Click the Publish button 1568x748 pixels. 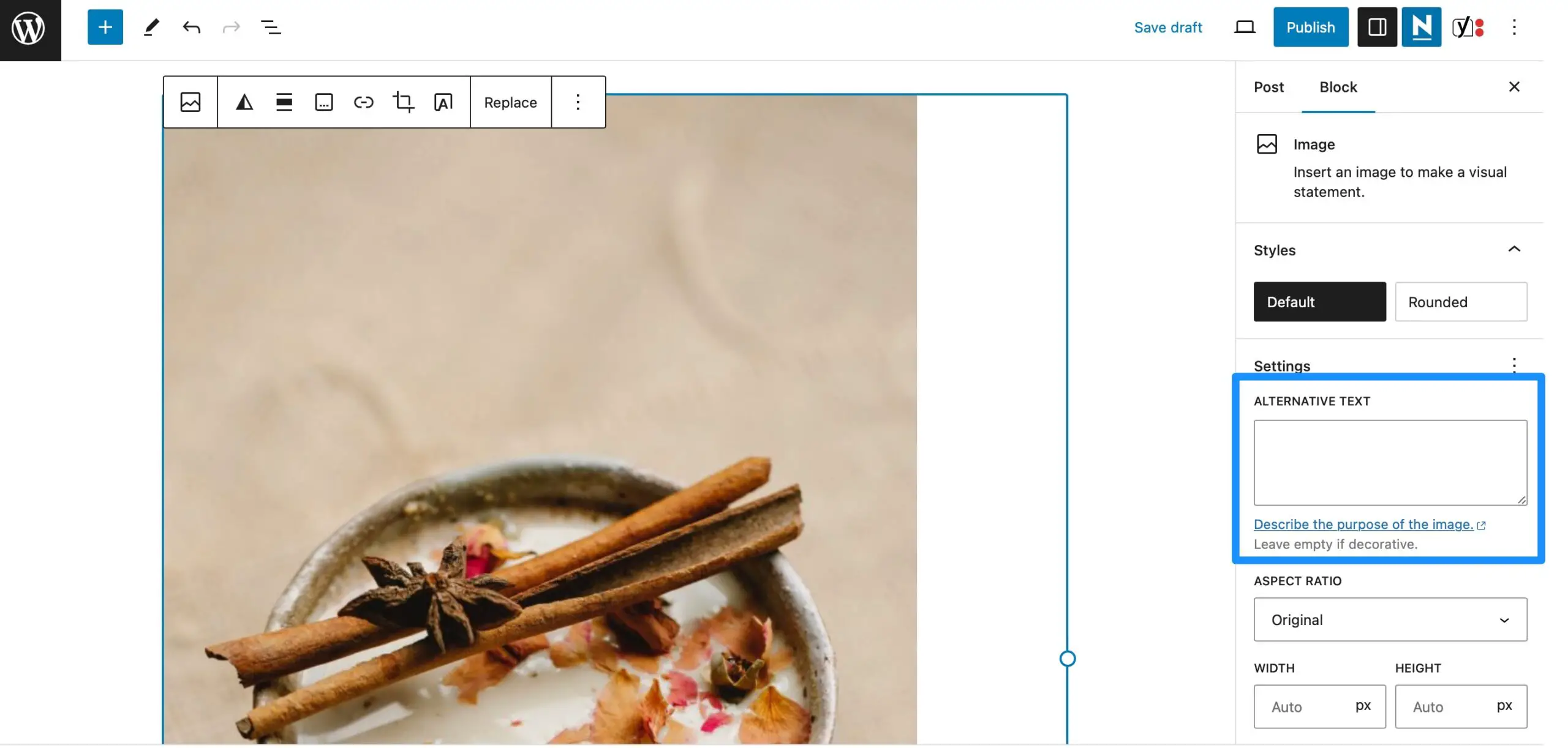[1311, 27]
